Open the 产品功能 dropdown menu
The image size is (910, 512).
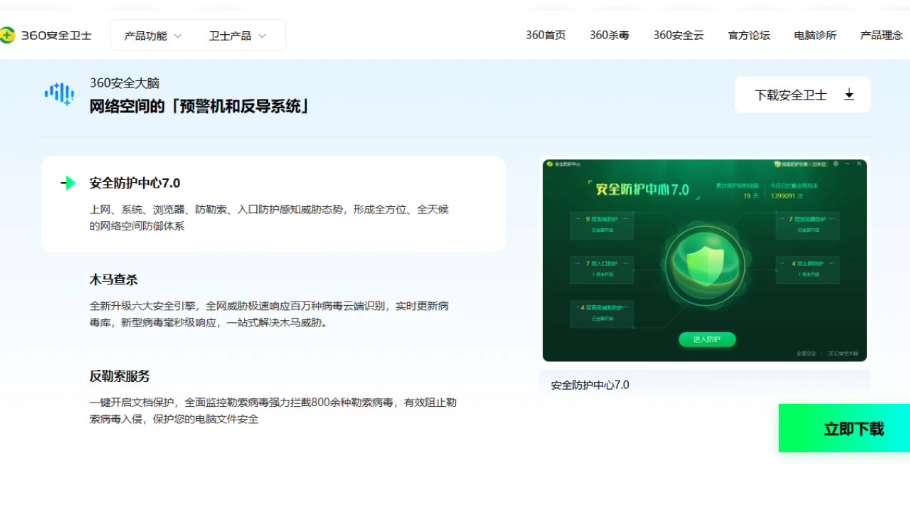(x=153, y=36)
